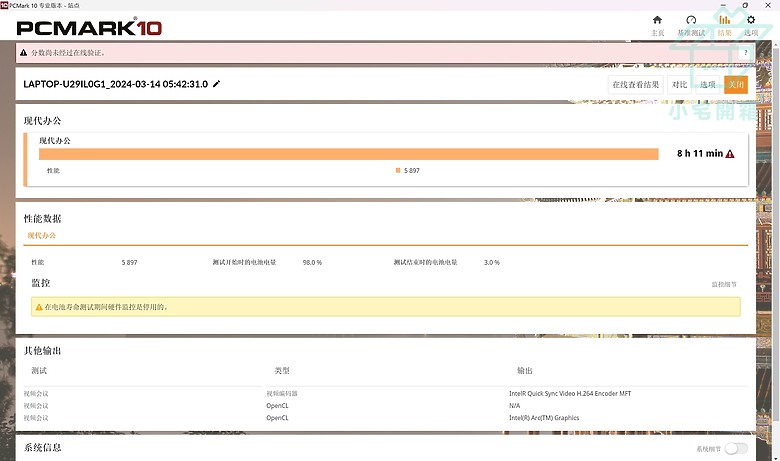Screen dimensions: 780x461
Task: Click the IntelR Quick Sync Video H.264 Encoder MFT entry
Action: [570, 393]
